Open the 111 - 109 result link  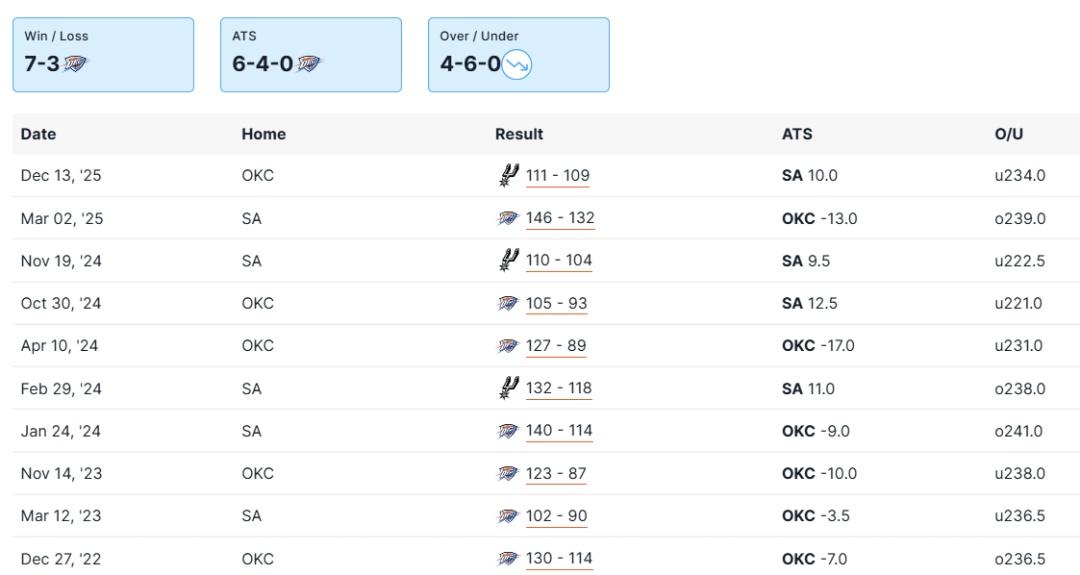click(x=558, y=176)
